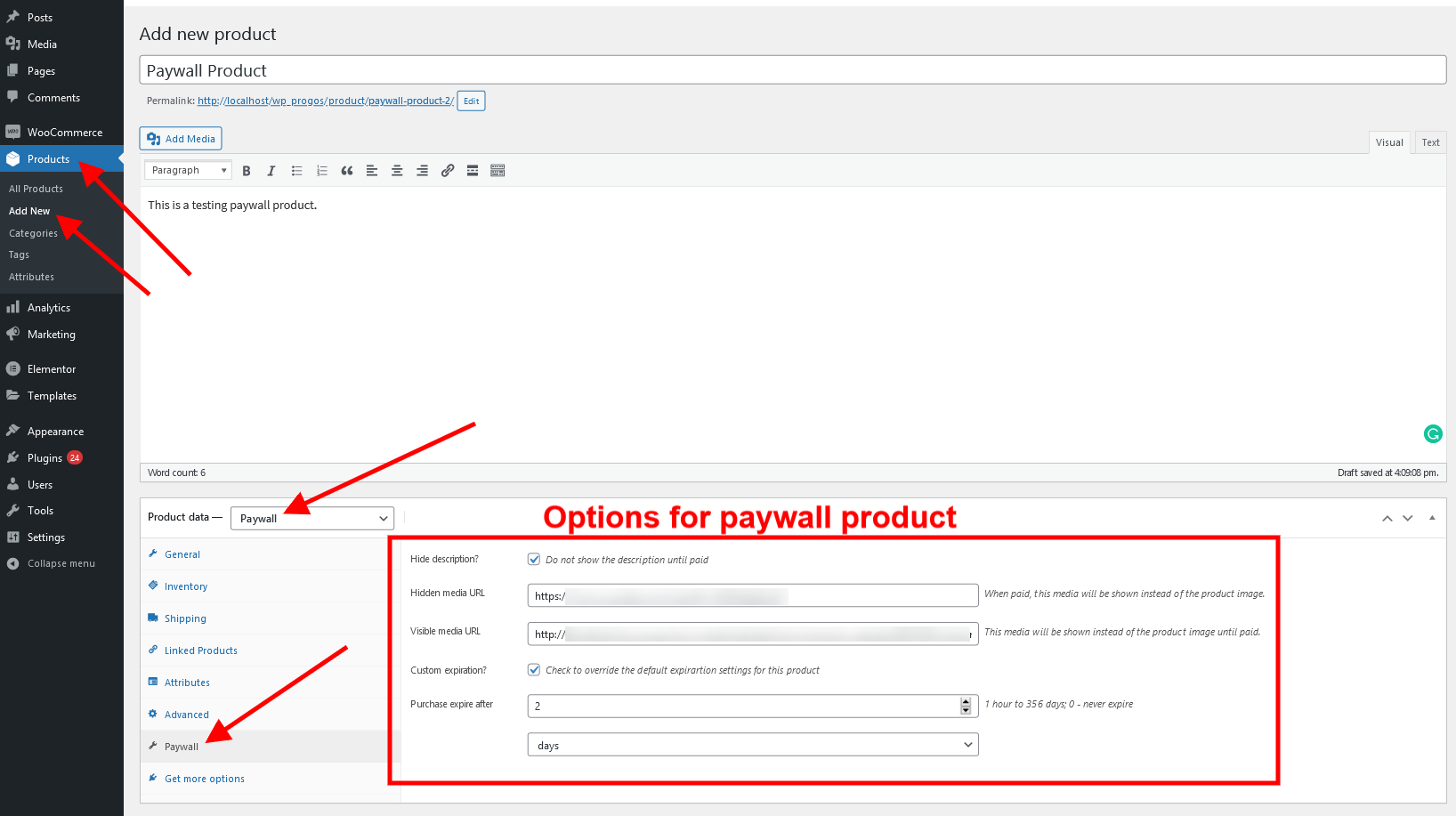This screenshot has height=816, width=1456.
Task: Open the Products menu
Action: coord(61,158)
